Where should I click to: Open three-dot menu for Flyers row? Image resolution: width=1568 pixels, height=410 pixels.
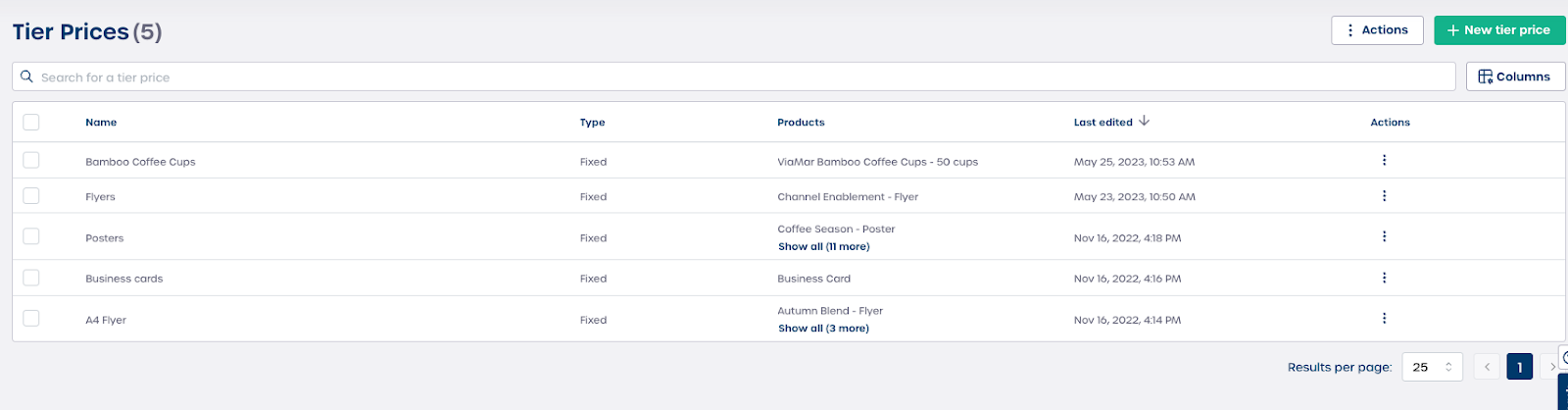click(1384, 196)
